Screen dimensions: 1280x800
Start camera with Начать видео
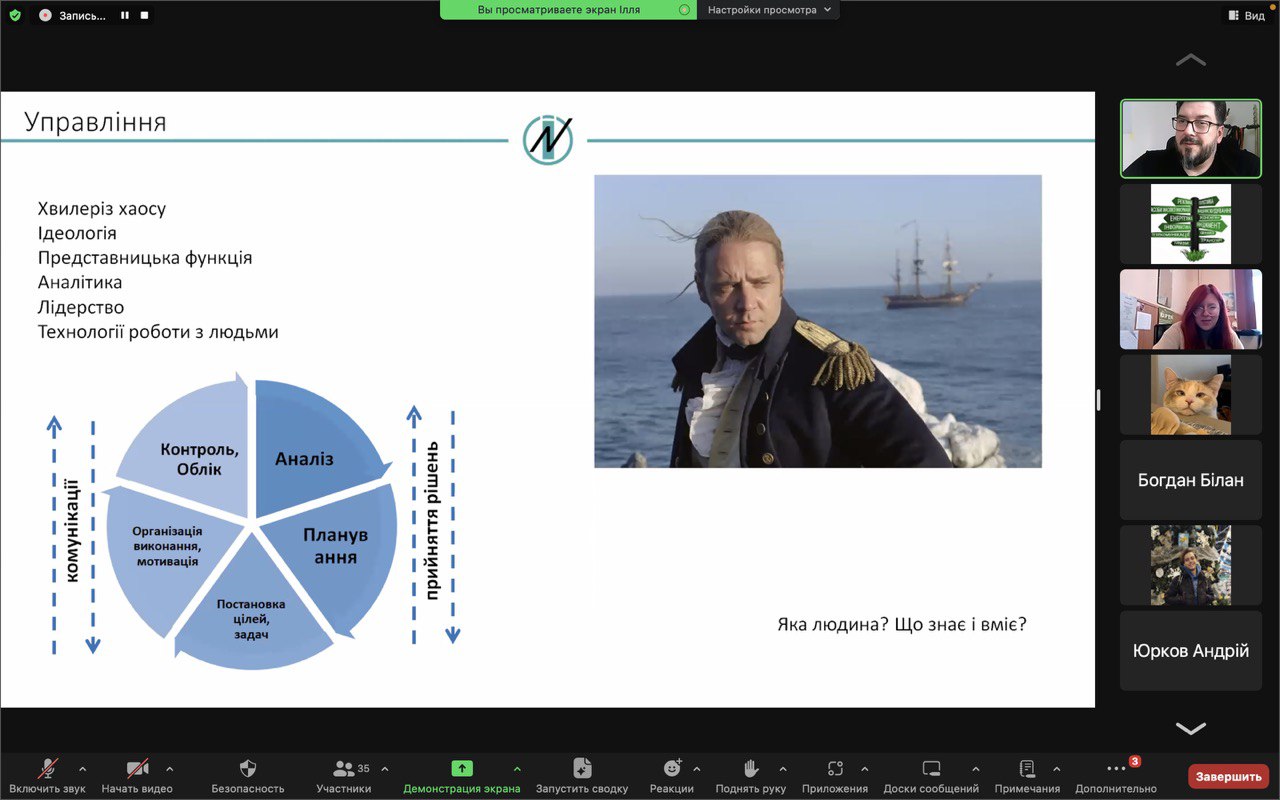137,769
